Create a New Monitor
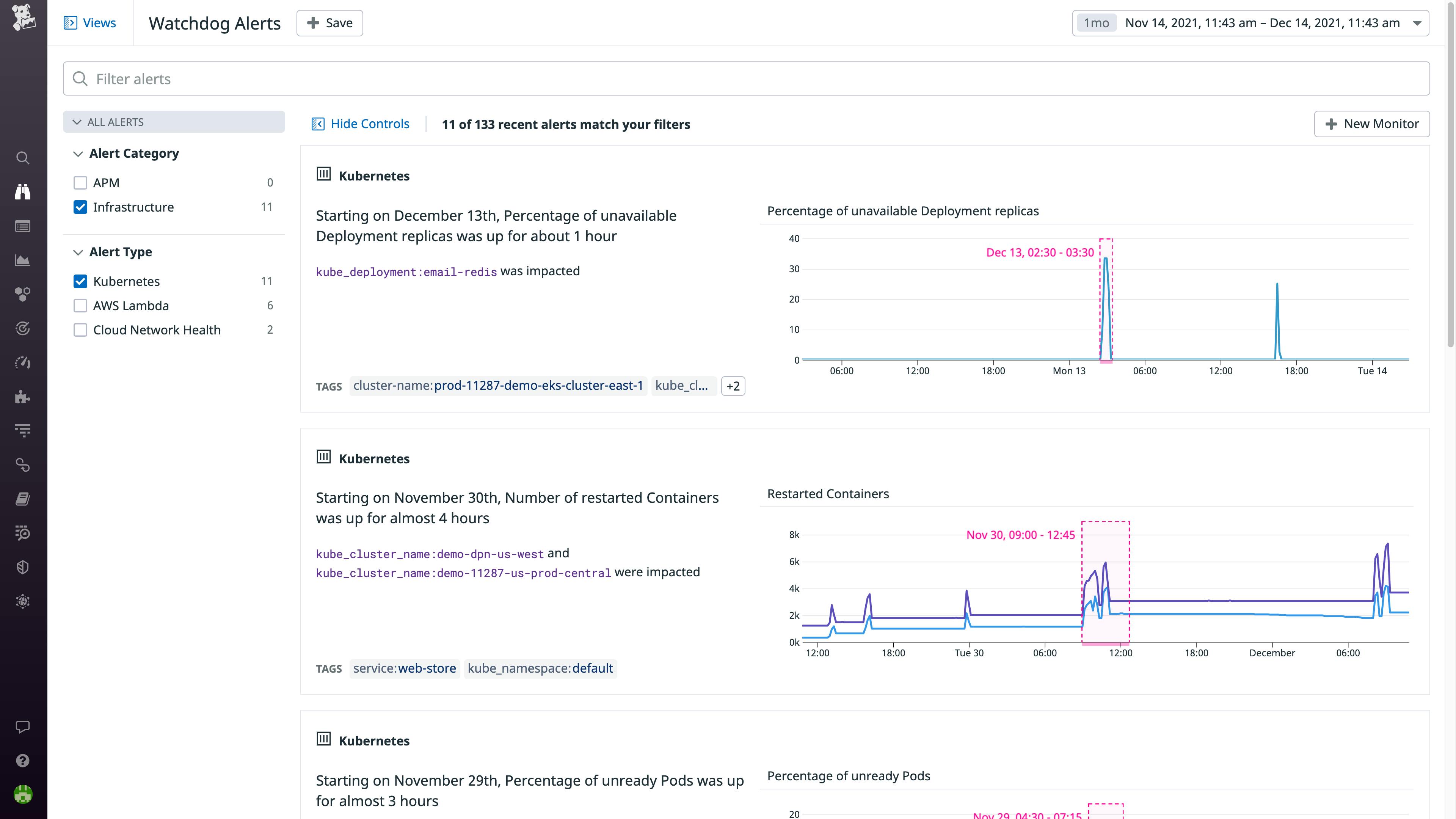1456x819 pixels. point(1372,123)
